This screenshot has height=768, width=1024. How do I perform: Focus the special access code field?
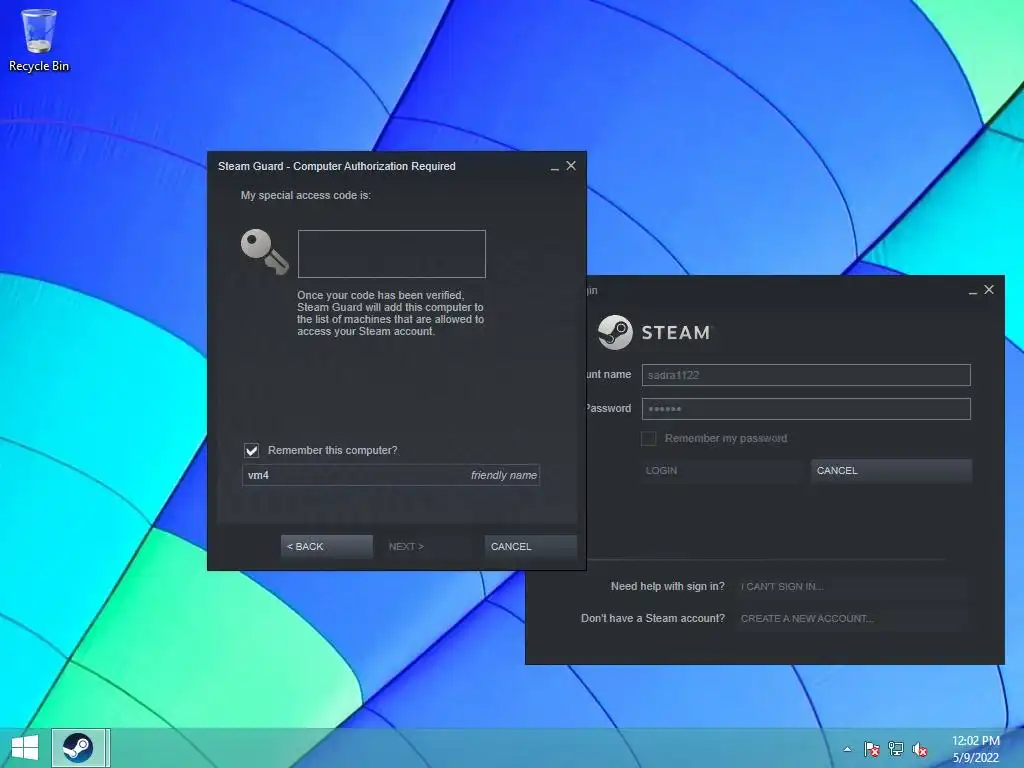(x=392, y=253)
